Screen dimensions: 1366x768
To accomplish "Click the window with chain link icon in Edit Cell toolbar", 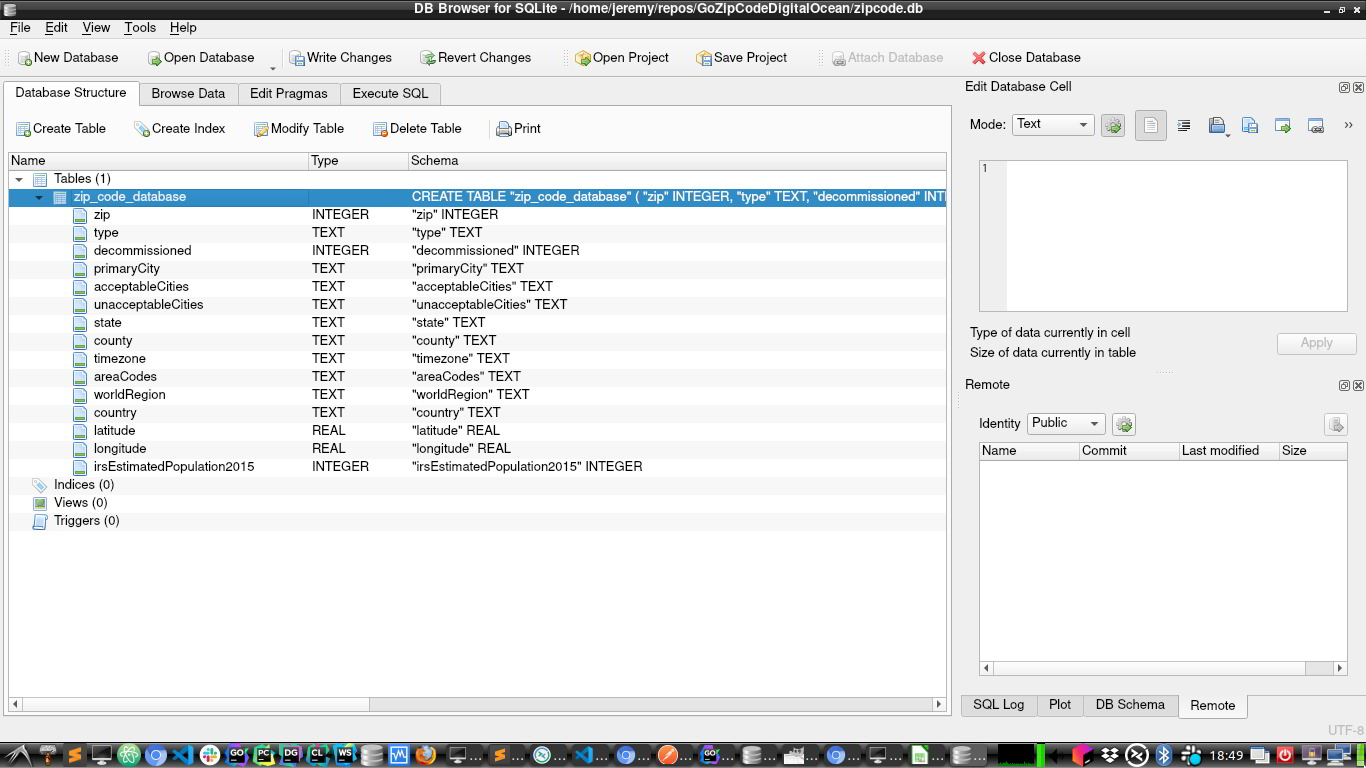I will [x=1316, y=126].
